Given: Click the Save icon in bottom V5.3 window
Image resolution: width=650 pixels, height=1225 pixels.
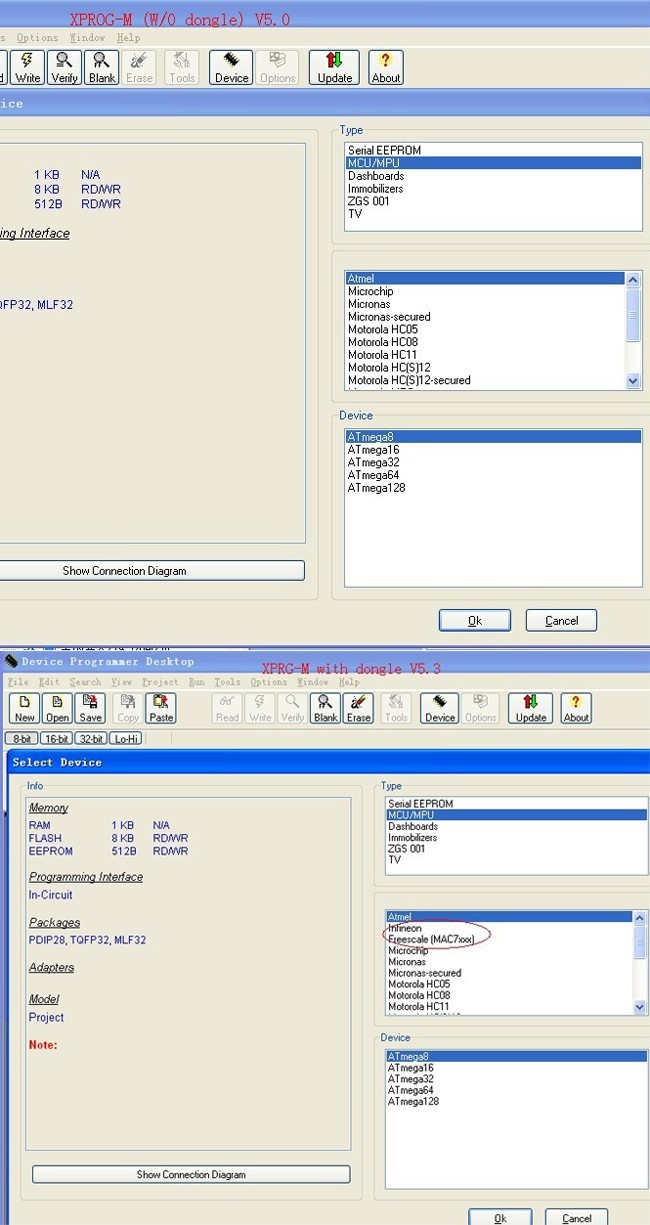Looking at the screenshot, I should pos(91,708).
